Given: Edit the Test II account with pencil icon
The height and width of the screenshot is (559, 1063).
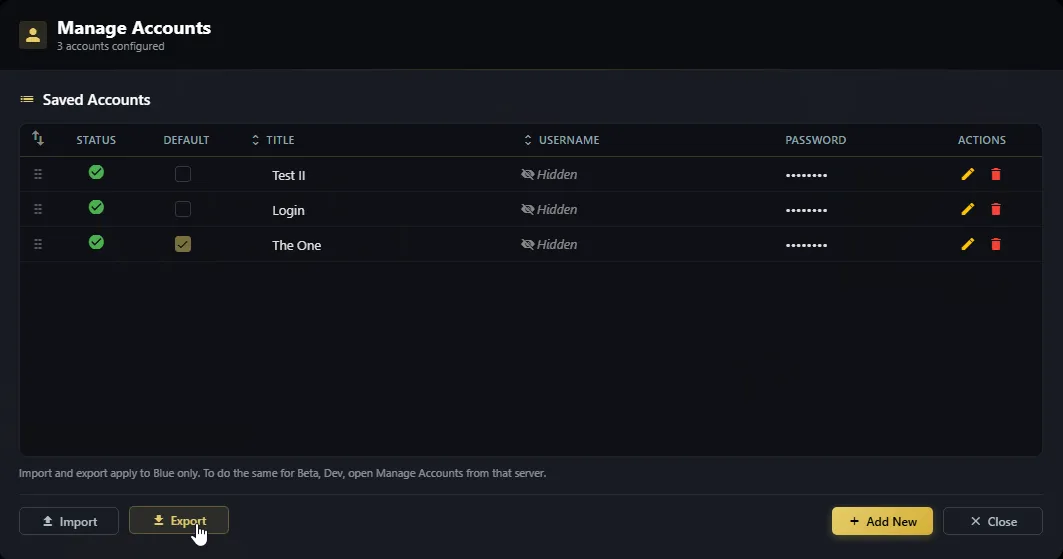Looking at the screenshot, I should pyautogui.click(x=967, y=174).
